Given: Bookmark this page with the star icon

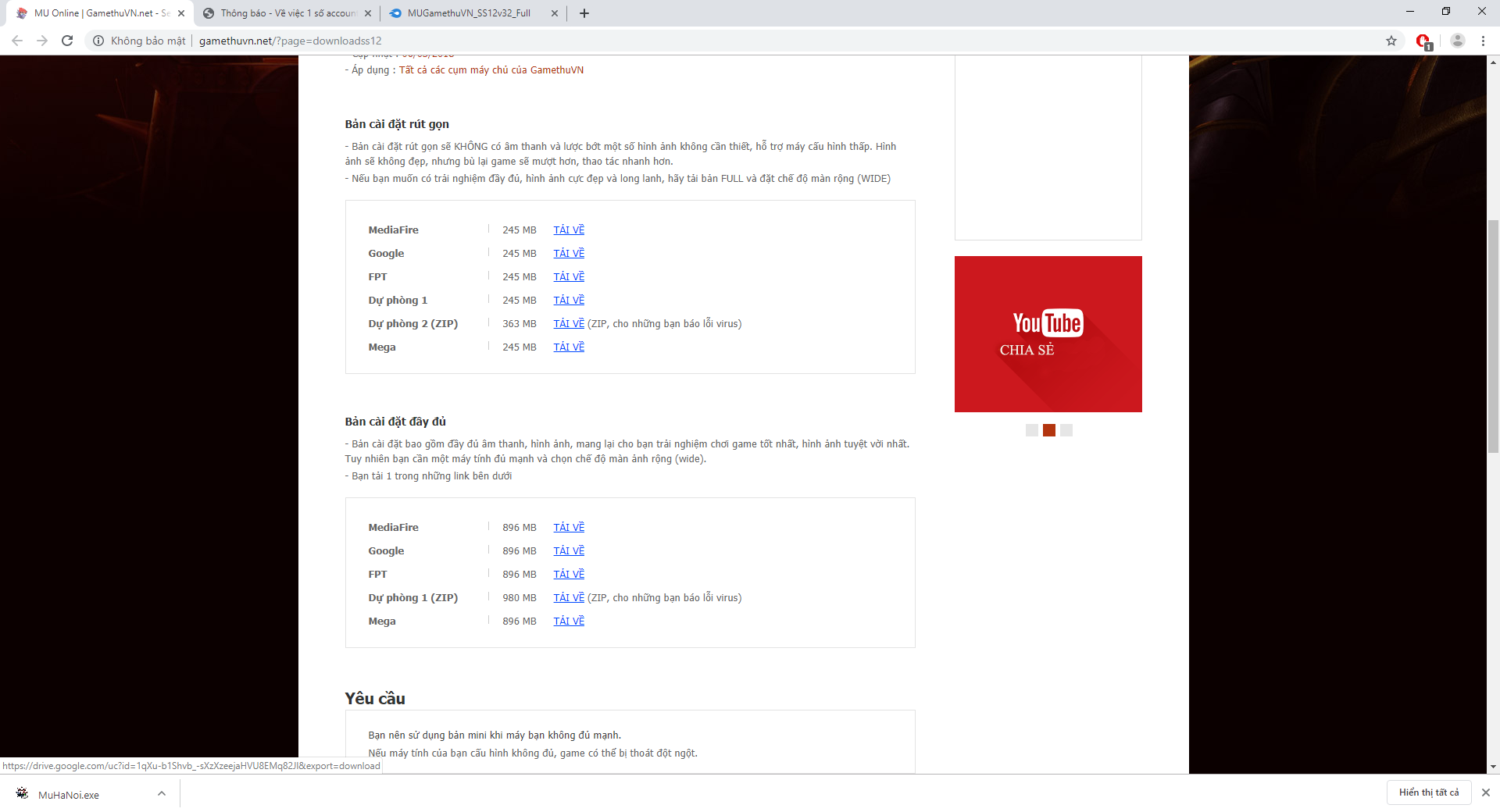Looking at the screenshot, I should click(x=1391, y=41).
